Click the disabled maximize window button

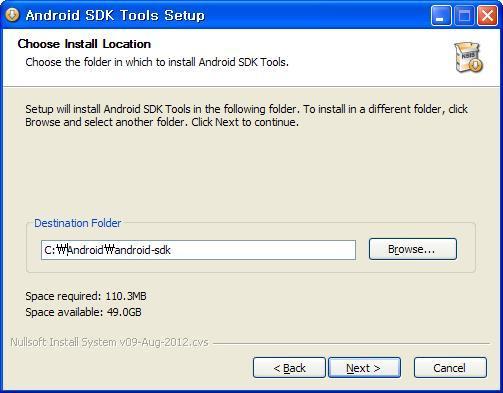click(464, 15)
